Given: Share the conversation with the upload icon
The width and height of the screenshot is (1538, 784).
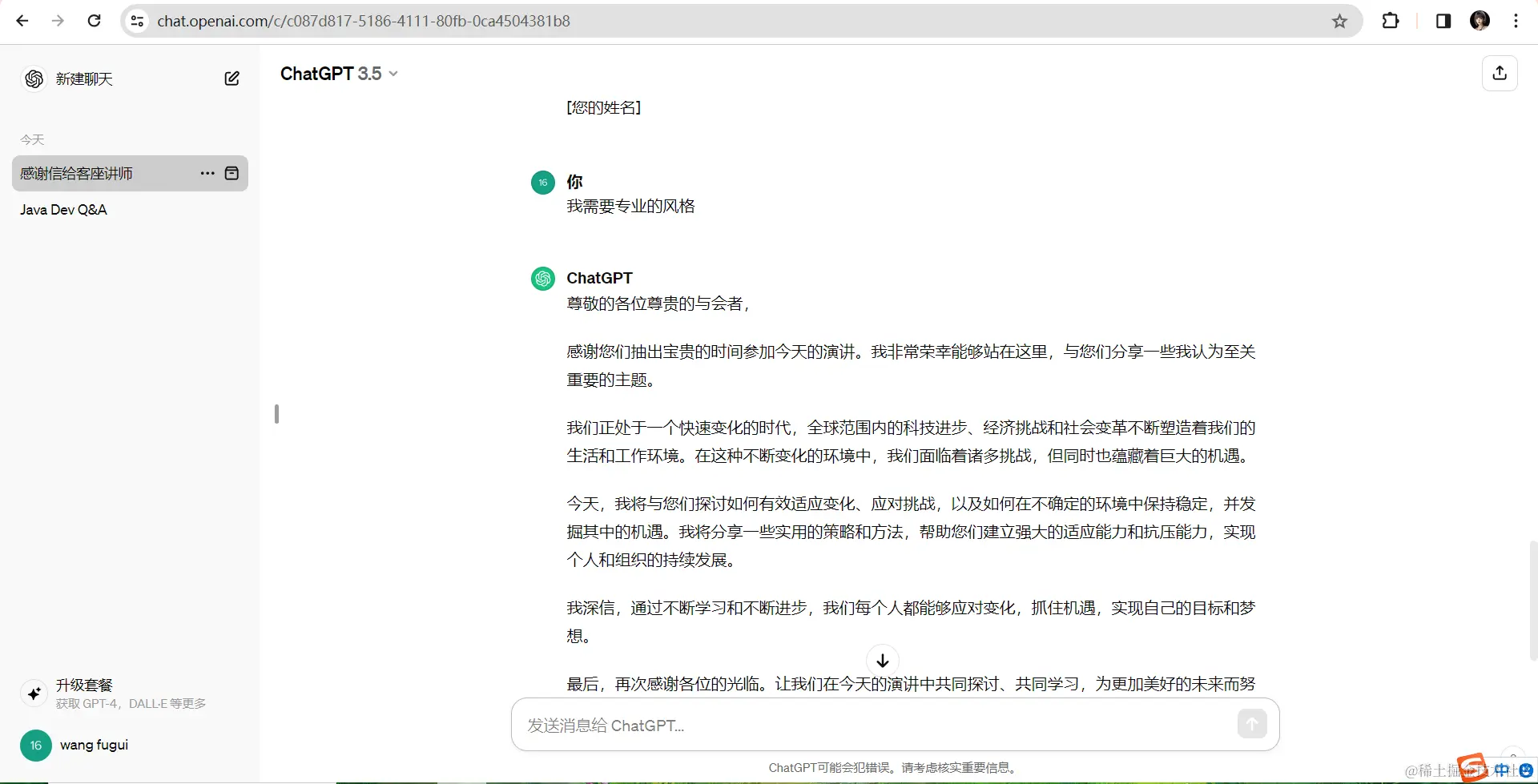Looking at the screenshot, I should [x=1500, y=73].
